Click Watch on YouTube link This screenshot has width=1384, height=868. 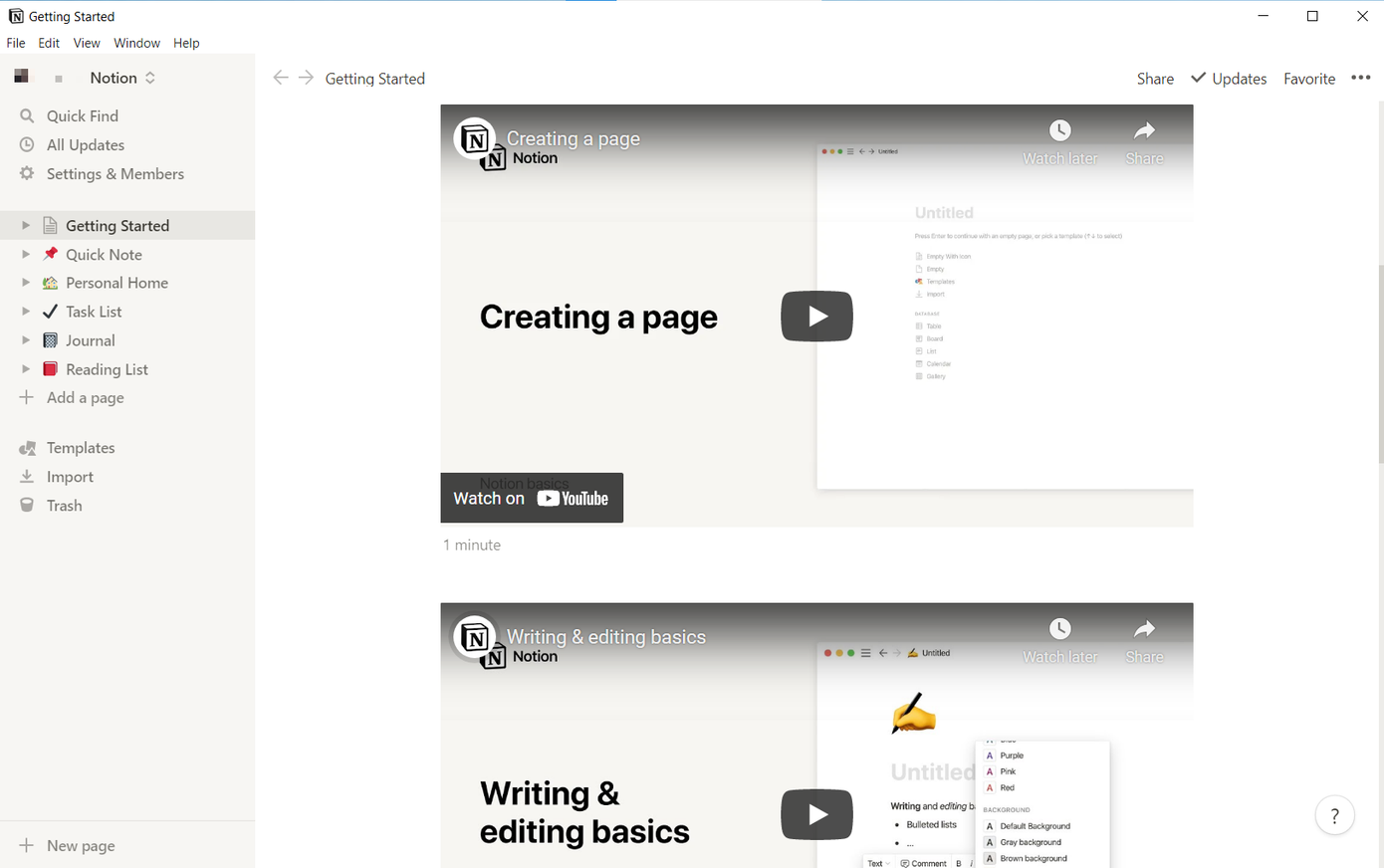[x=532, y=498]
